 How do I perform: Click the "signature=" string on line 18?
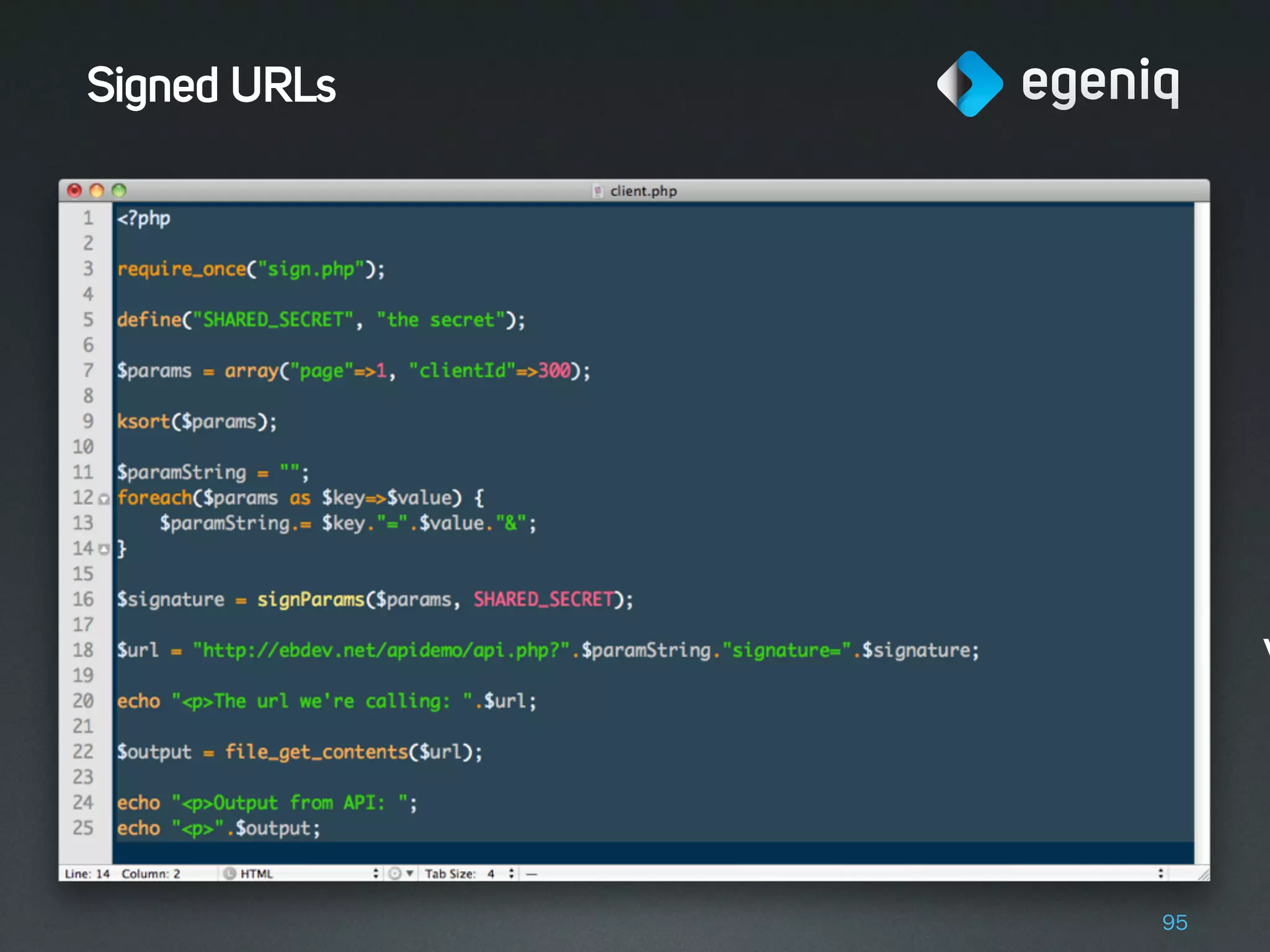pos(787,650)
